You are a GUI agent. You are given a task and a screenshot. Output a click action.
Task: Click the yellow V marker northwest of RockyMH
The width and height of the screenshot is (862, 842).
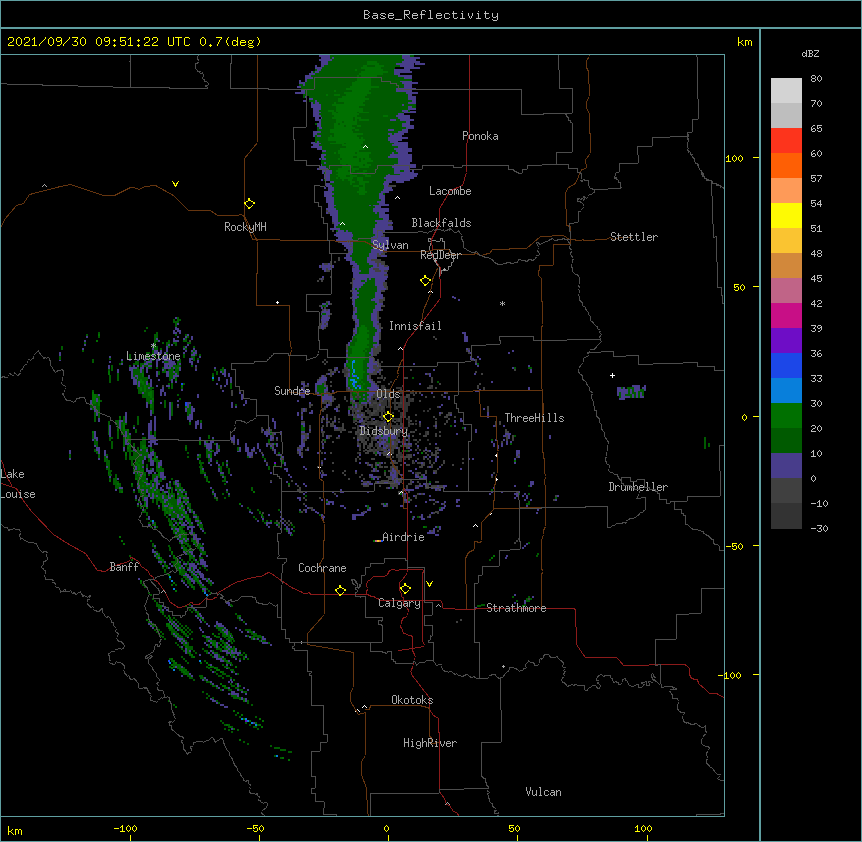pos(175,184)
